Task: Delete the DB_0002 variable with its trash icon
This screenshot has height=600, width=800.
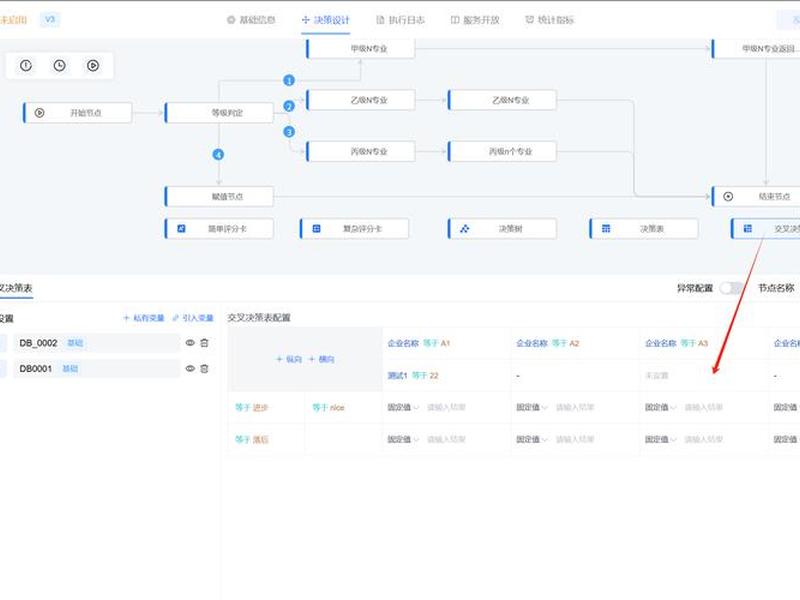Action: (205, 343)
